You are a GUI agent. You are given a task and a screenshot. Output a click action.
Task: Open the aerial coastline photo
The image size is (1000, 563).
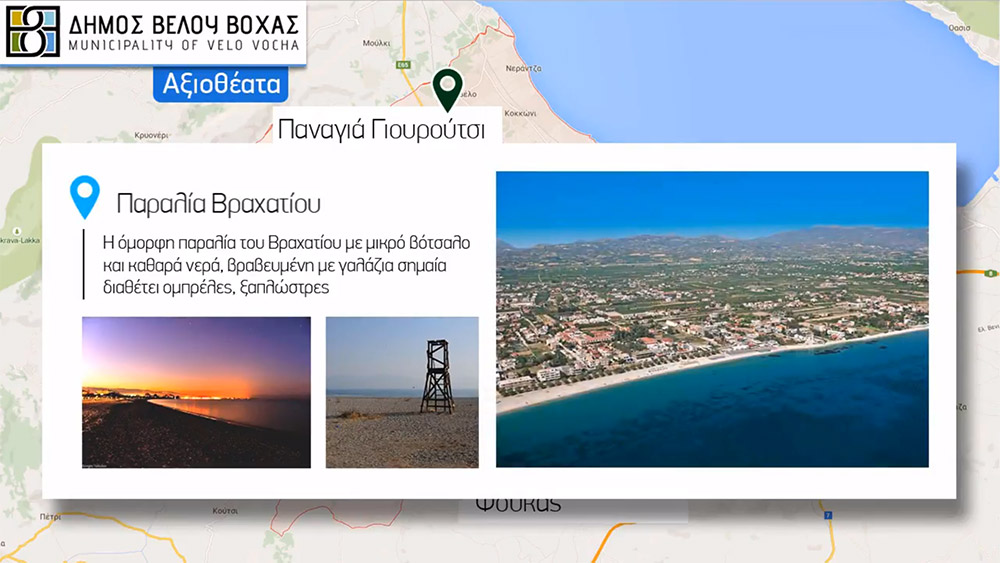[712, 319]
